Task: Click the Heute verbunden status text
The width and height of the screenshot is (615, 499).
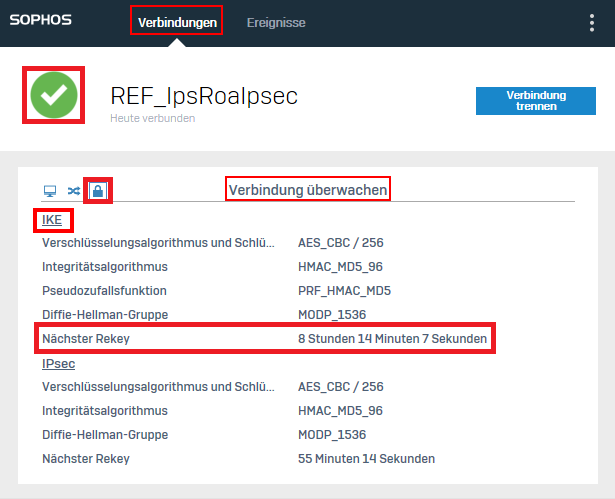Action: [x=152, y=118]
